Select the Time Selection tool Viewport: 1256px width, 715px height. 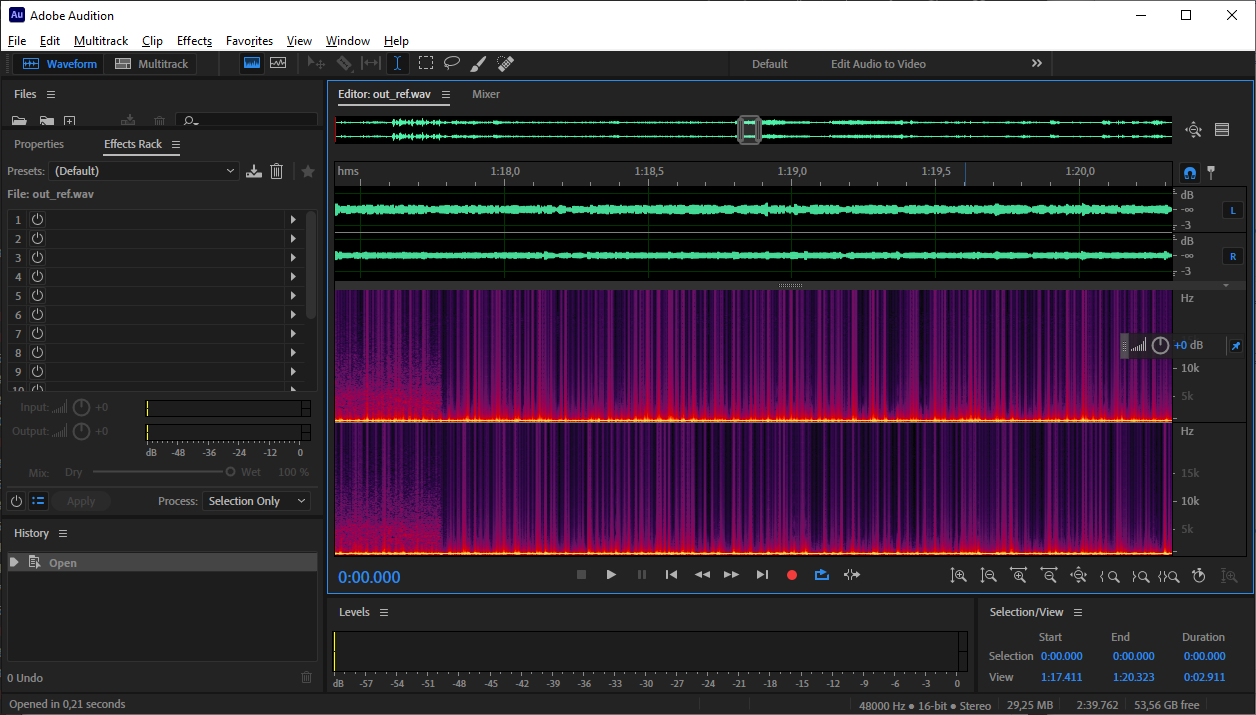pos(397,63)
